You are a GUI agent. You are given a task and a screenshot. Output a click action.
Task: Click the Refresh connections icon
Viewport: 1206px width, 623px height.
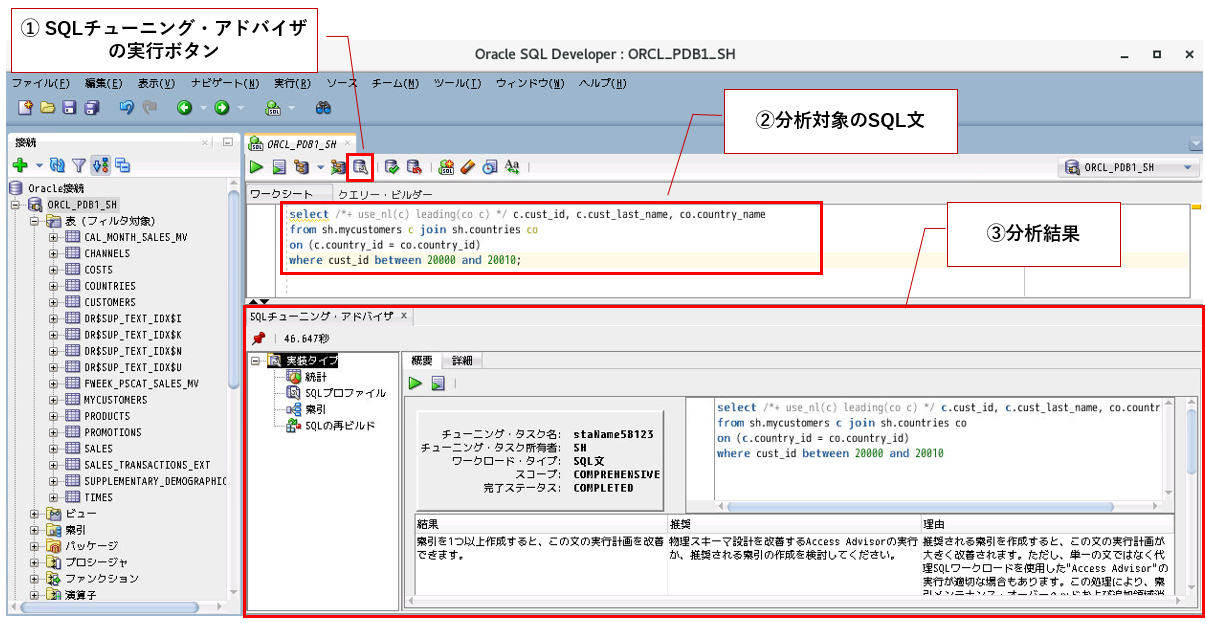tap(57, 165)
